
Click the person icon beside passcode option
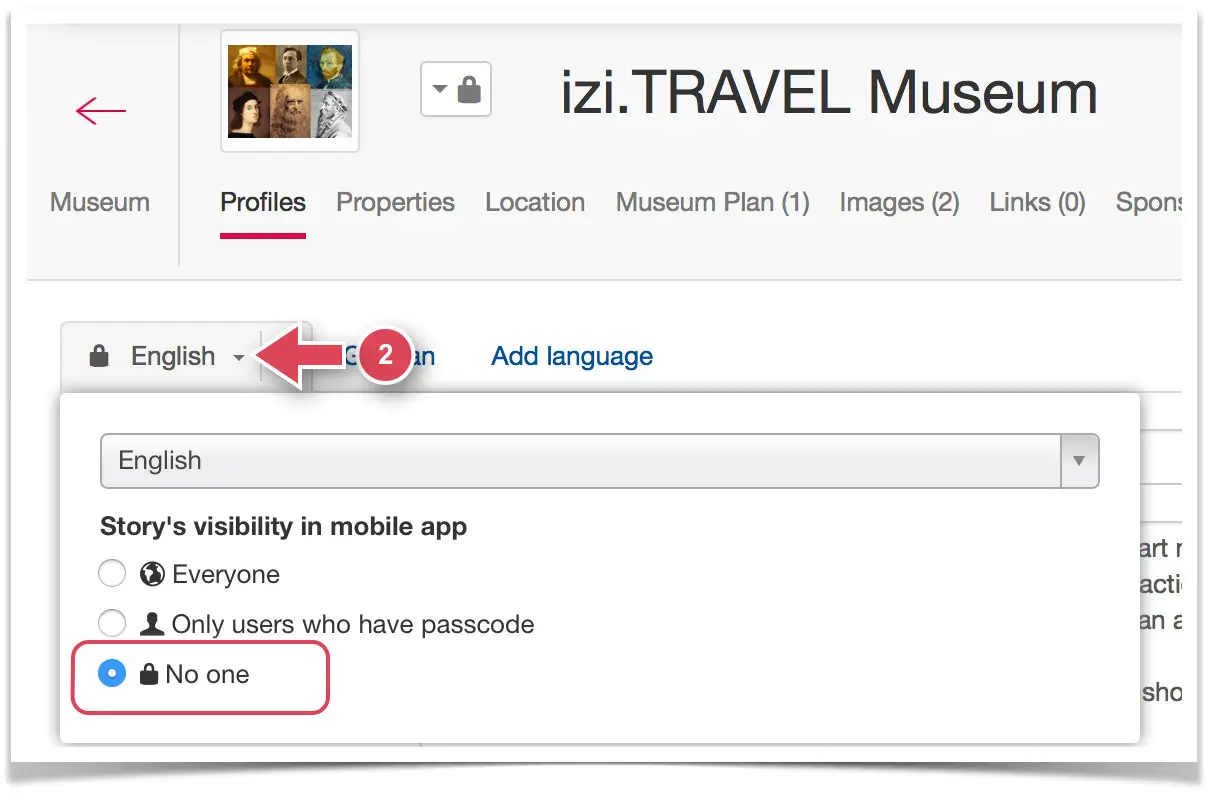tap(152, 624)
